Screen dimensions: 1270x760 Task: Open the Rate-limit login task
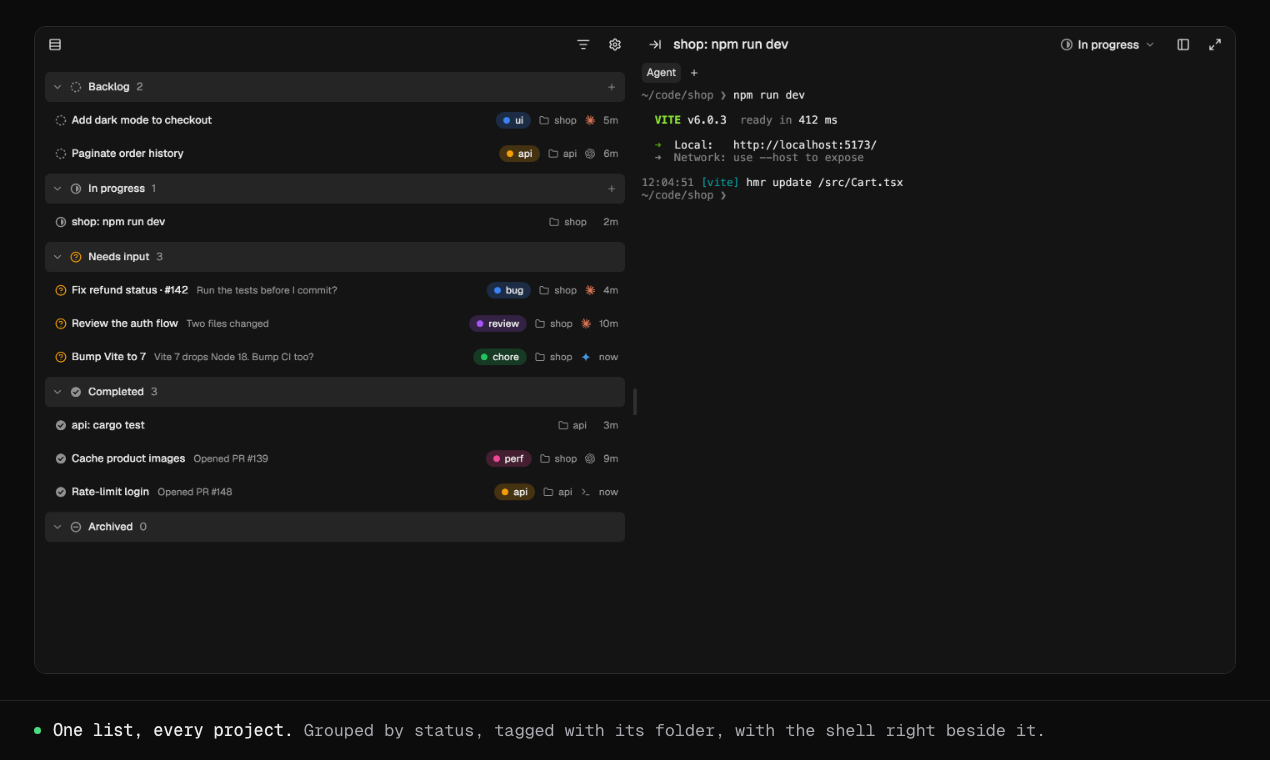pos(335,492)
